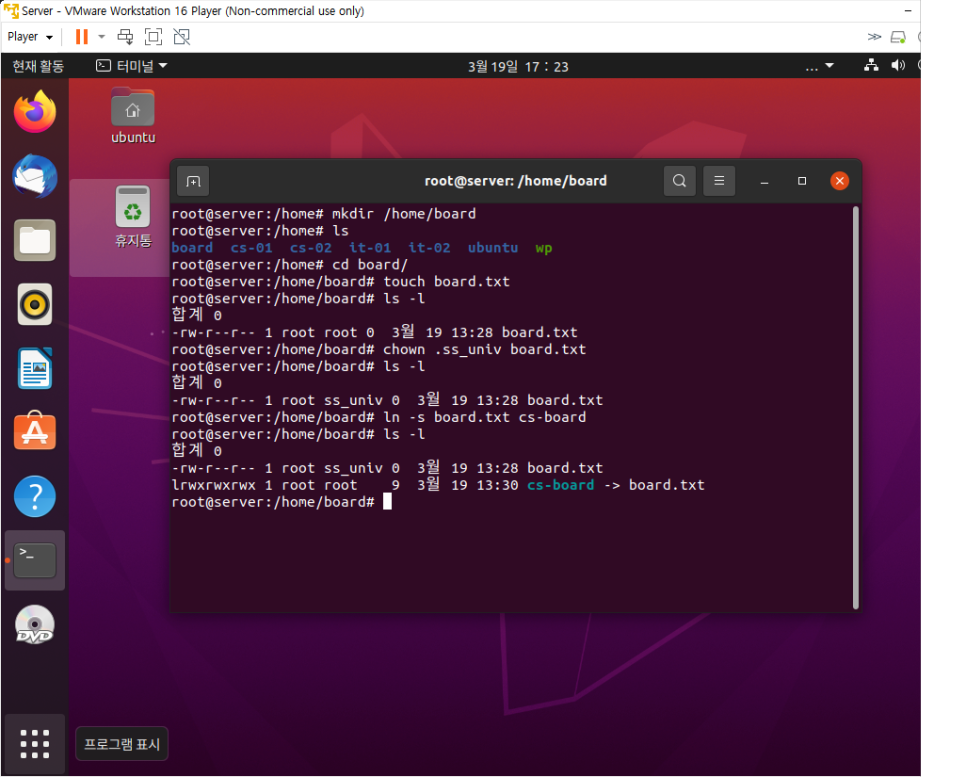Click the 프로그램 표시 tooltip label
This screenshot has height=777, width=966.
click(122, 744)
